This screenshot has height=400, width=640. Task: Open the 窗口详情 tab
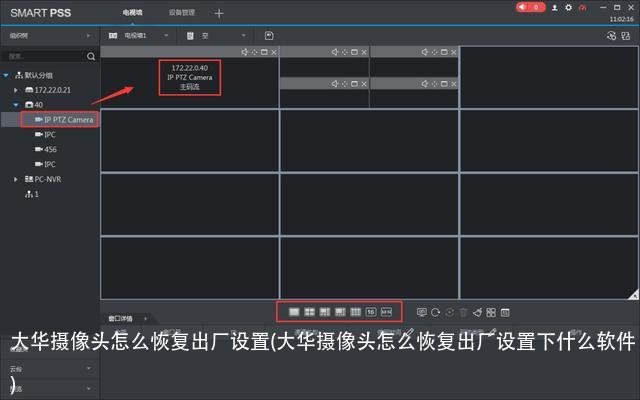pyautogui.click(x=120, y=318)
